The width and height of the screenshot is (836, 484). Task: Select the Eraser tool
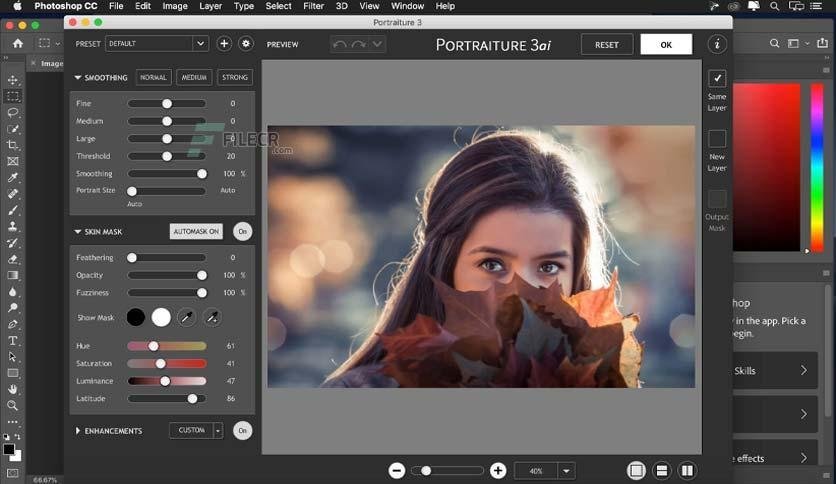[x=13, y=259]
